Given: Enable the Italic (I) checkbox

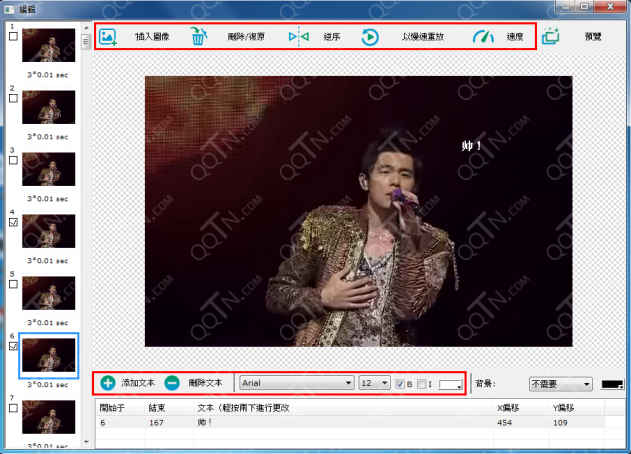Looking at the screenshot, I should pos(421,384).
